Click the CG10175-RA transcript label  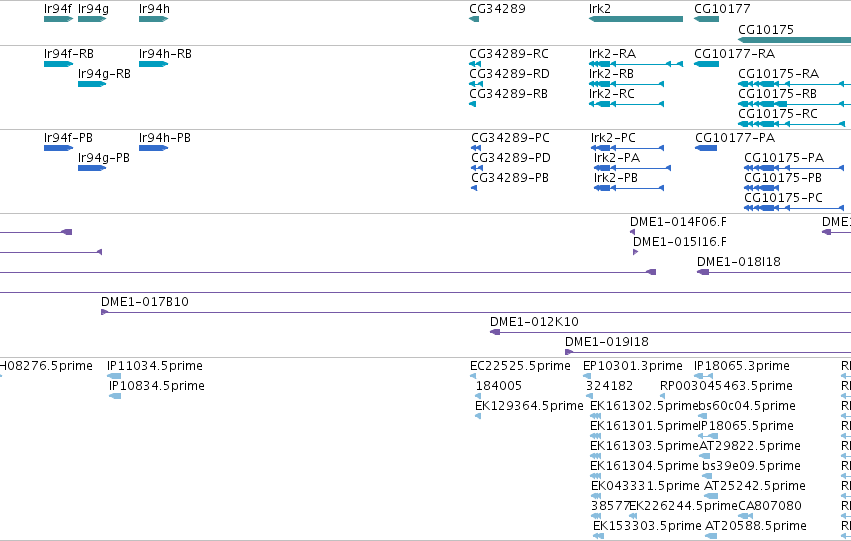click(x=779, y=74)
